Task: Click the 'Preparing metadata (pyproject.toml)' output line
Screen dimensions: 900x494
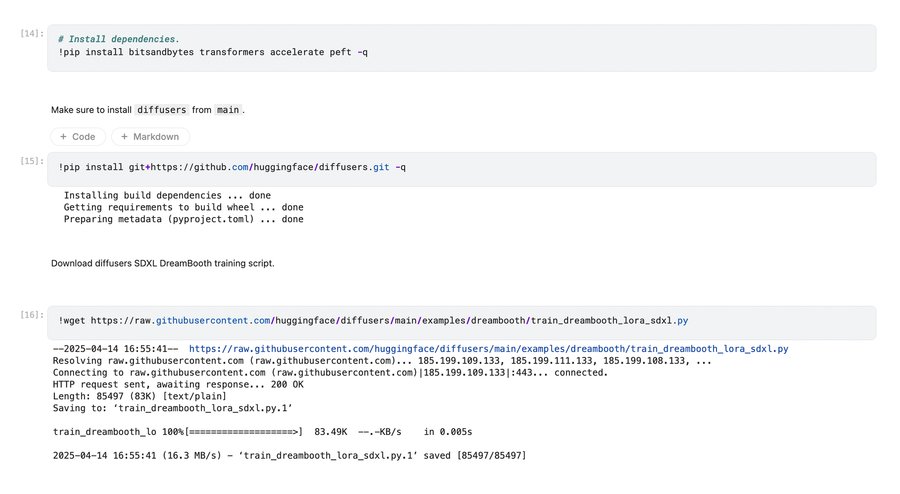Action: [183, 219]
